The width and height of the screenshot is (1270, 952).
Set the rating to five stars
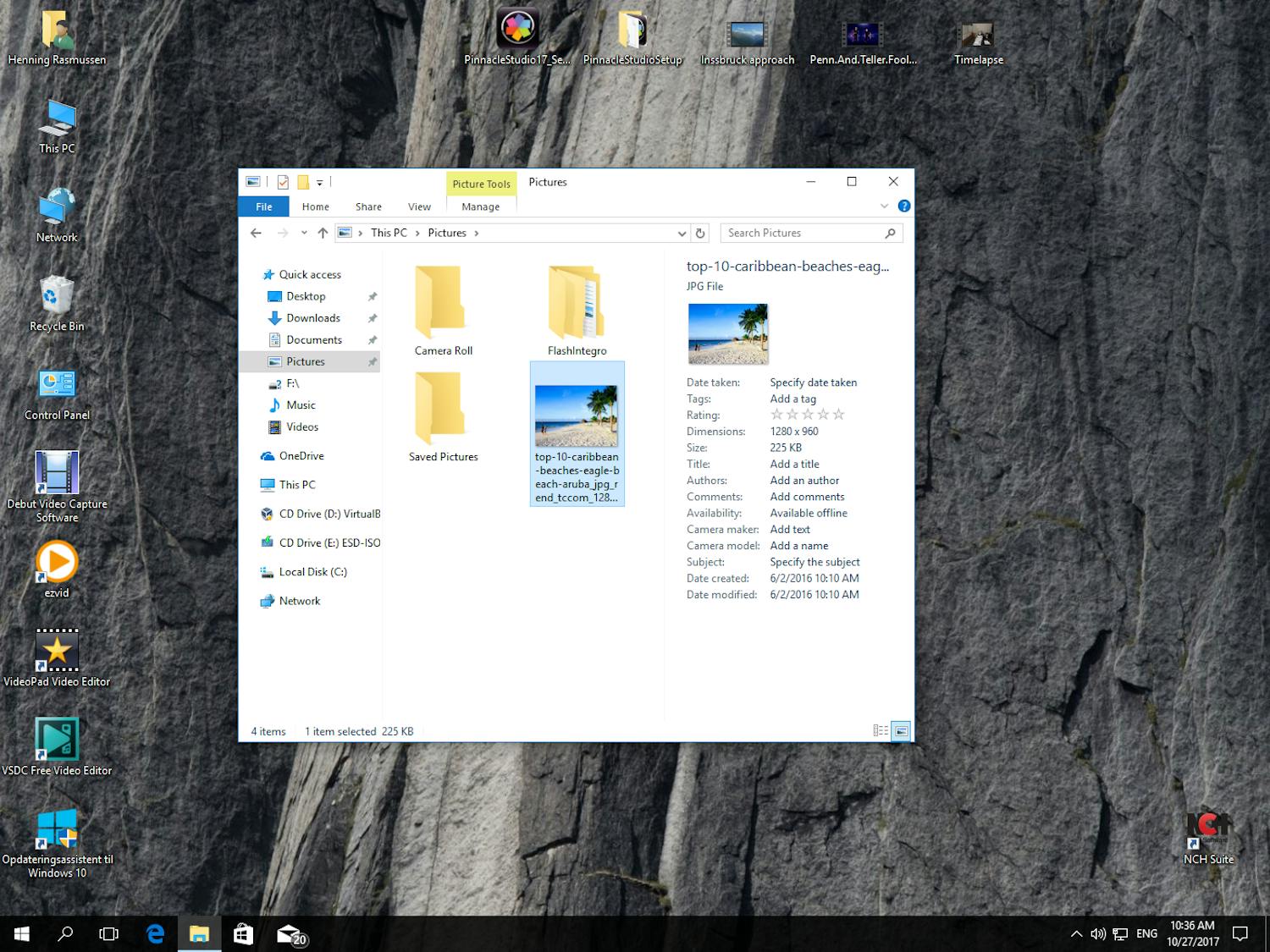838,415
